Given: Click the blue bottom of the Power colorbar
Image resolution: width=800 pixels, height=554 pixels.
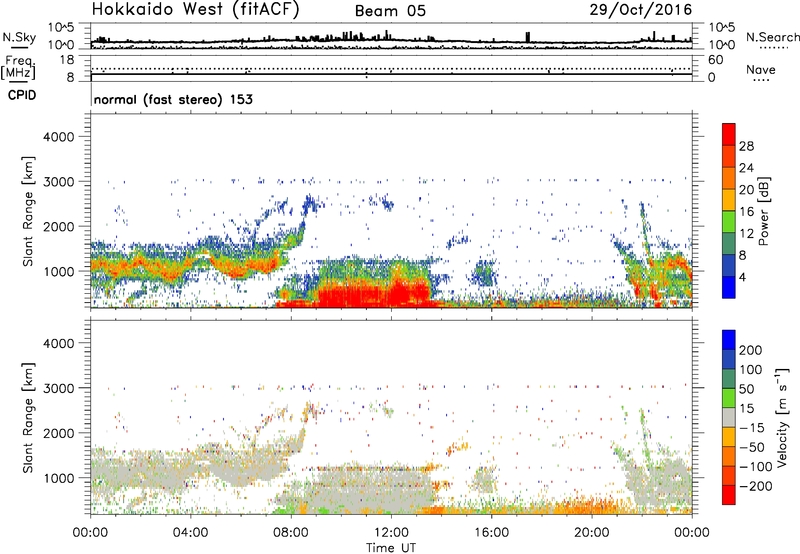Looking at the screenshot, I should (729, 287).
